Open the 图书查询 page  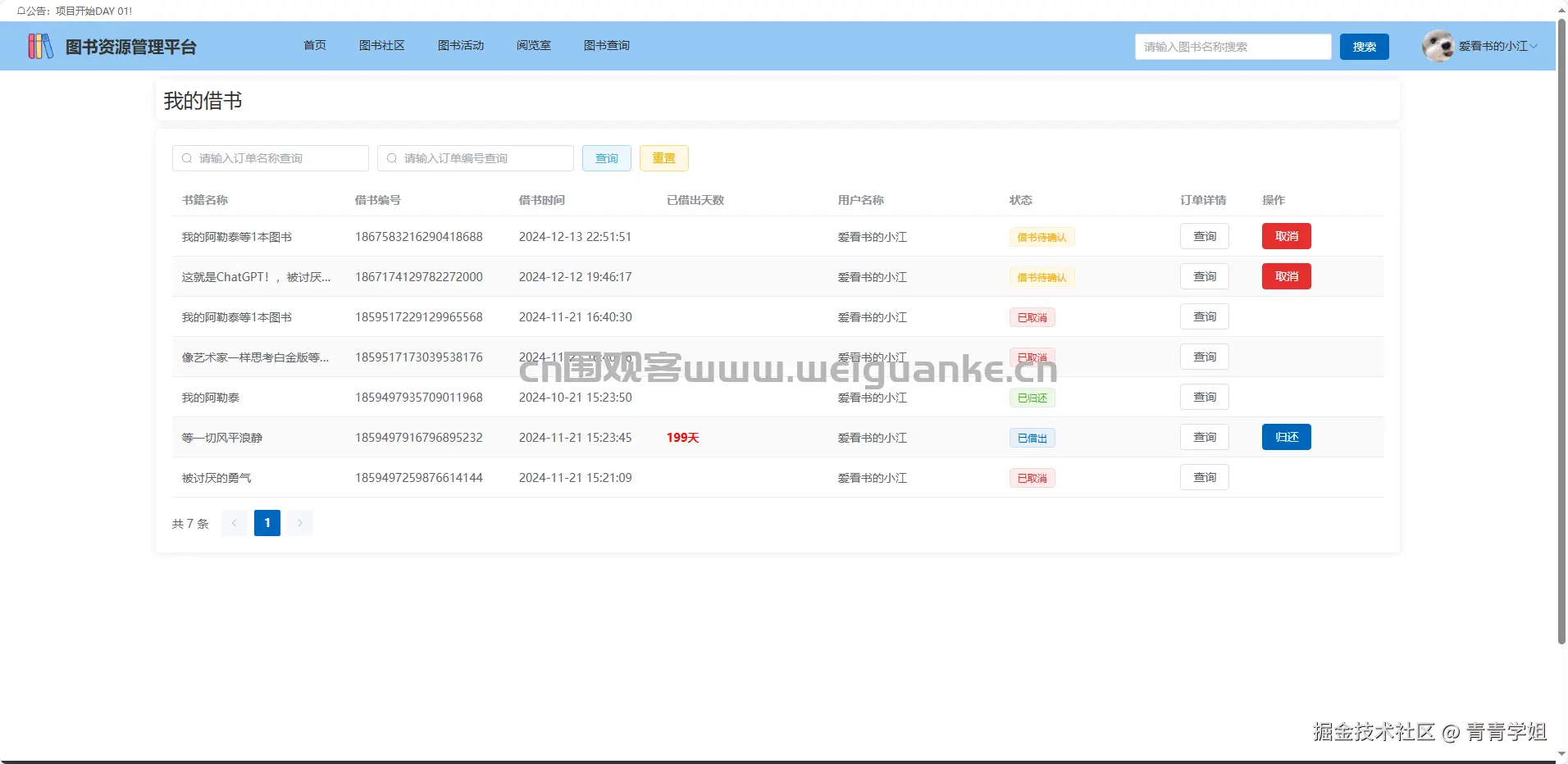(x=606, y=46)
